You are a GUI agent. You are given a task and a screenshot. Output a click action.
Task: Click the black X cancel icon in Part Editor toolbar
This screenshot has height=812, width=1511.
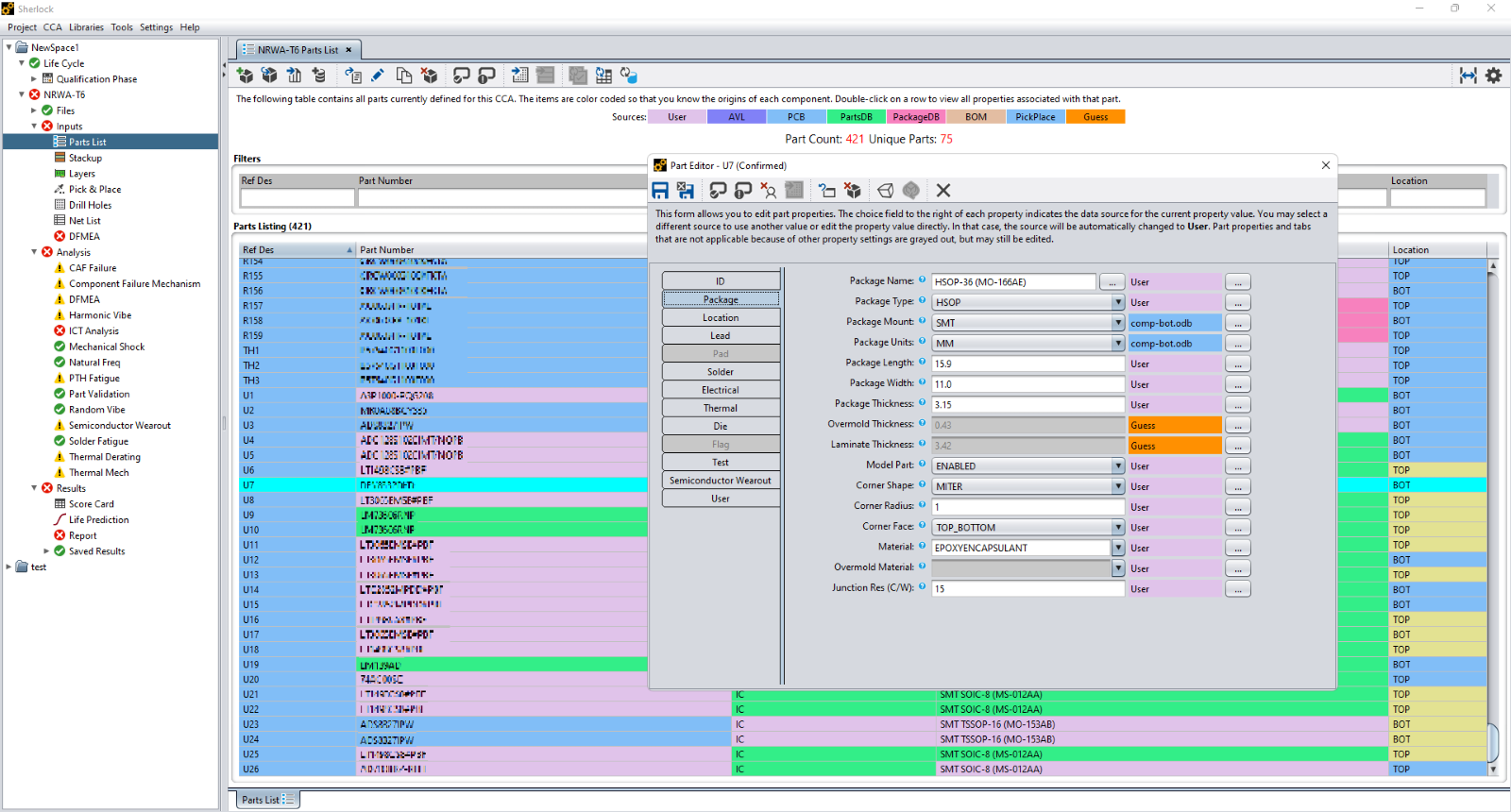[x=942, y=191]
